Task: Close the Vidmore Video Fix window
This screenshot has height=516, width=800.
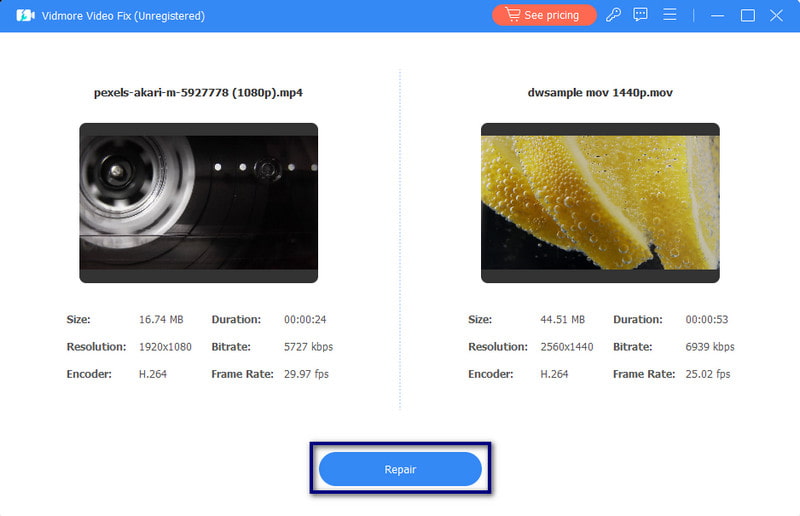Action: pyautogui.click(x=776, y=16)
